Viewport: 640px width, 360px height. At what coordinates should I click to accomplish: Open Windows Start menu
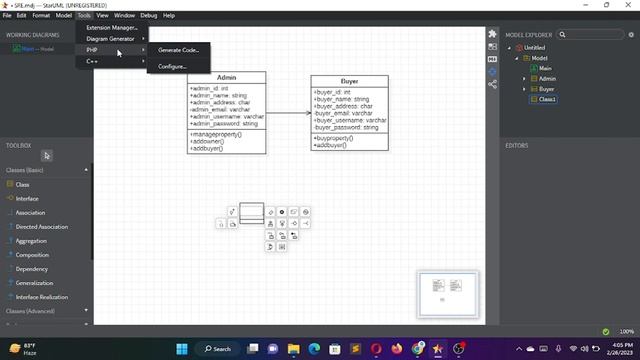tap(182, 349)
